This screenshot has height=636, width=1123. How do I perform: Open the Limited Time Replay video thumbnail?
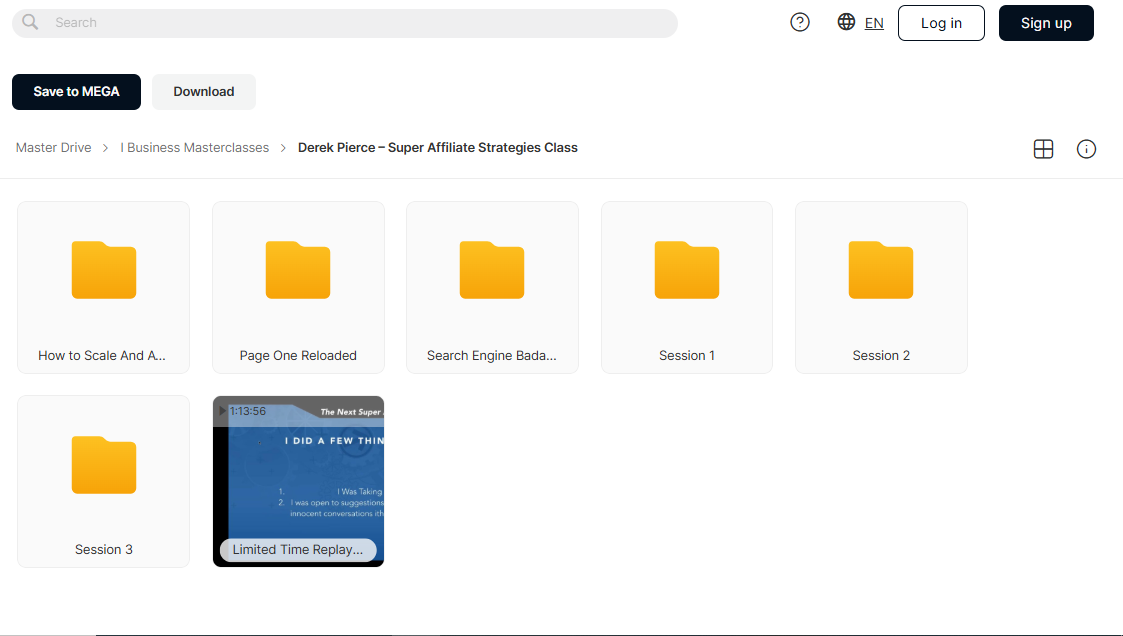(298, 481)
